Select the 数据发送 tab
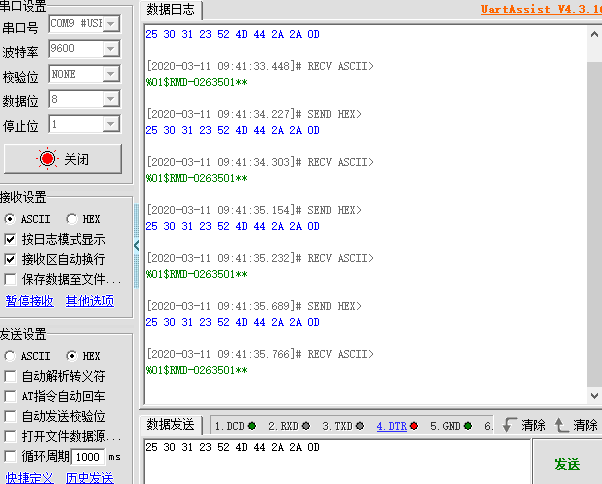 pos(171,425)
